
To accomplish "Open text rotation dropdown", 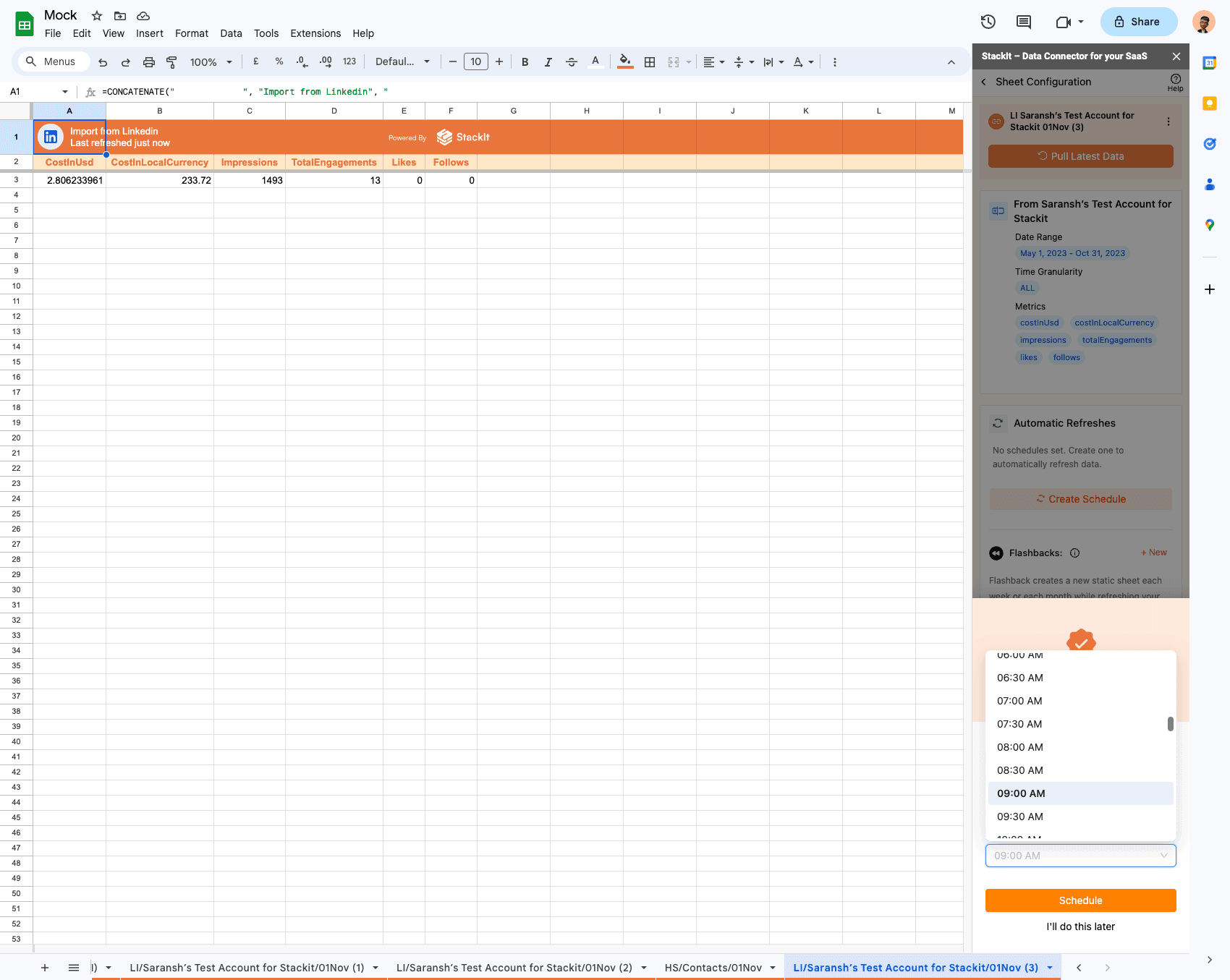I will click(803, 62).
